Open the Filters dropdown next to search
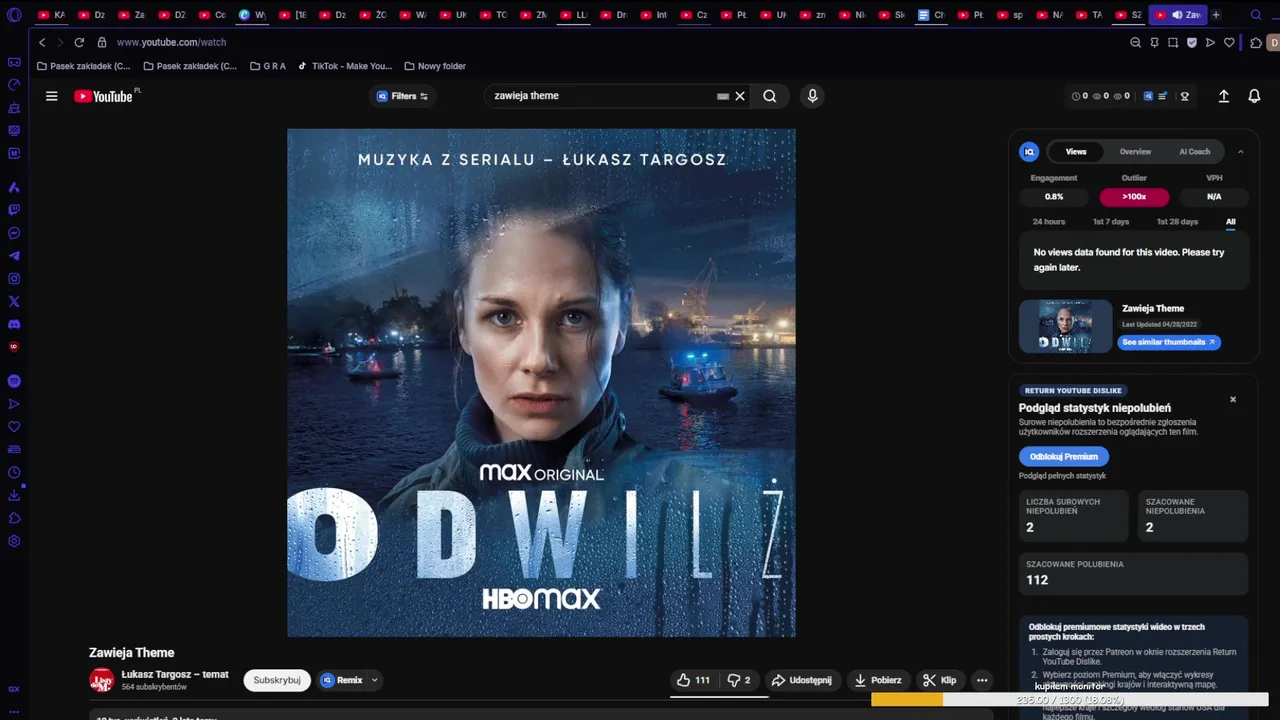This screenshot has height=720, width=1280. point(402,96)
